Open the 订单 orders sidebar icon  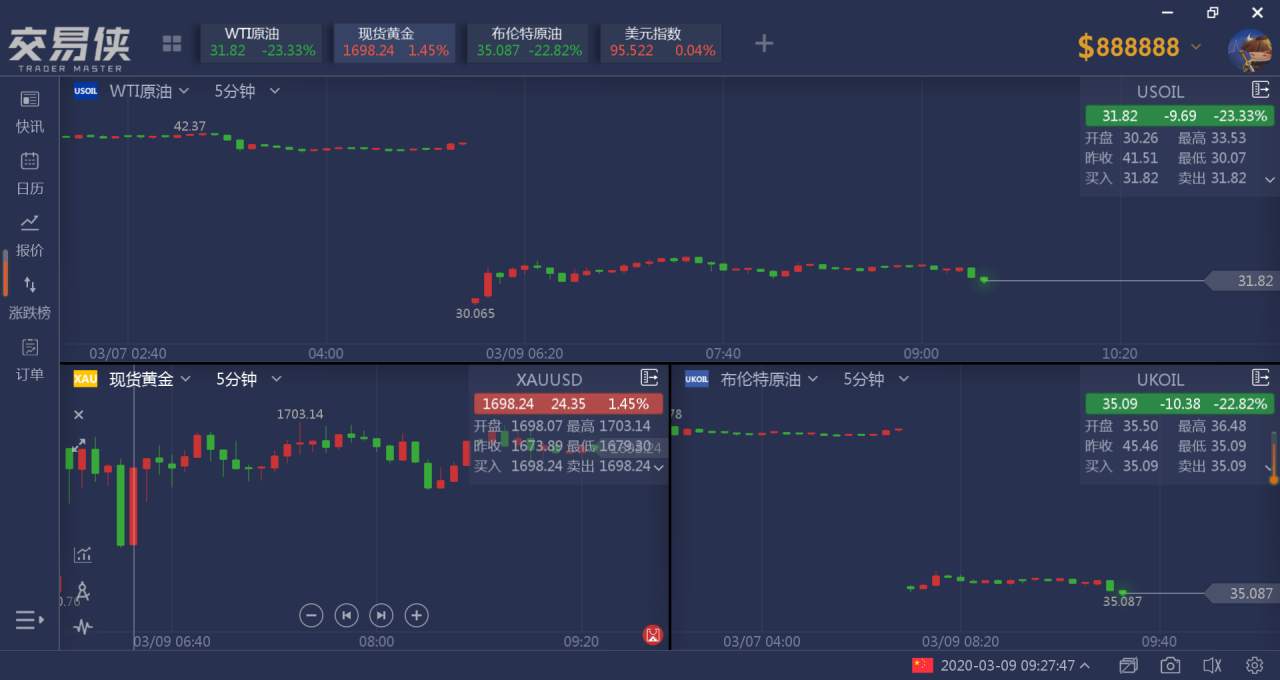point(30,346)
